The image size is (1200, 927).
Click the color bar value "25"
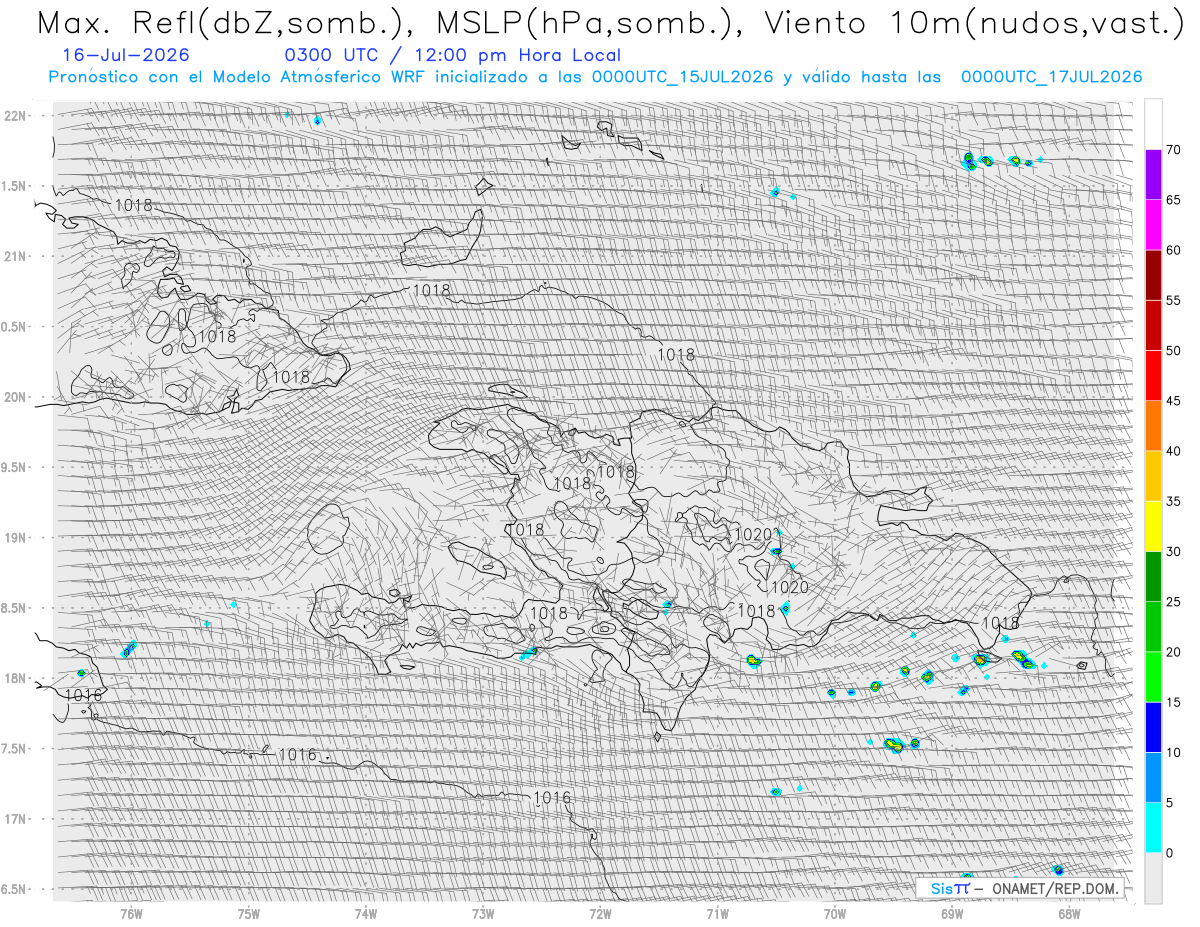(1173, 602)
